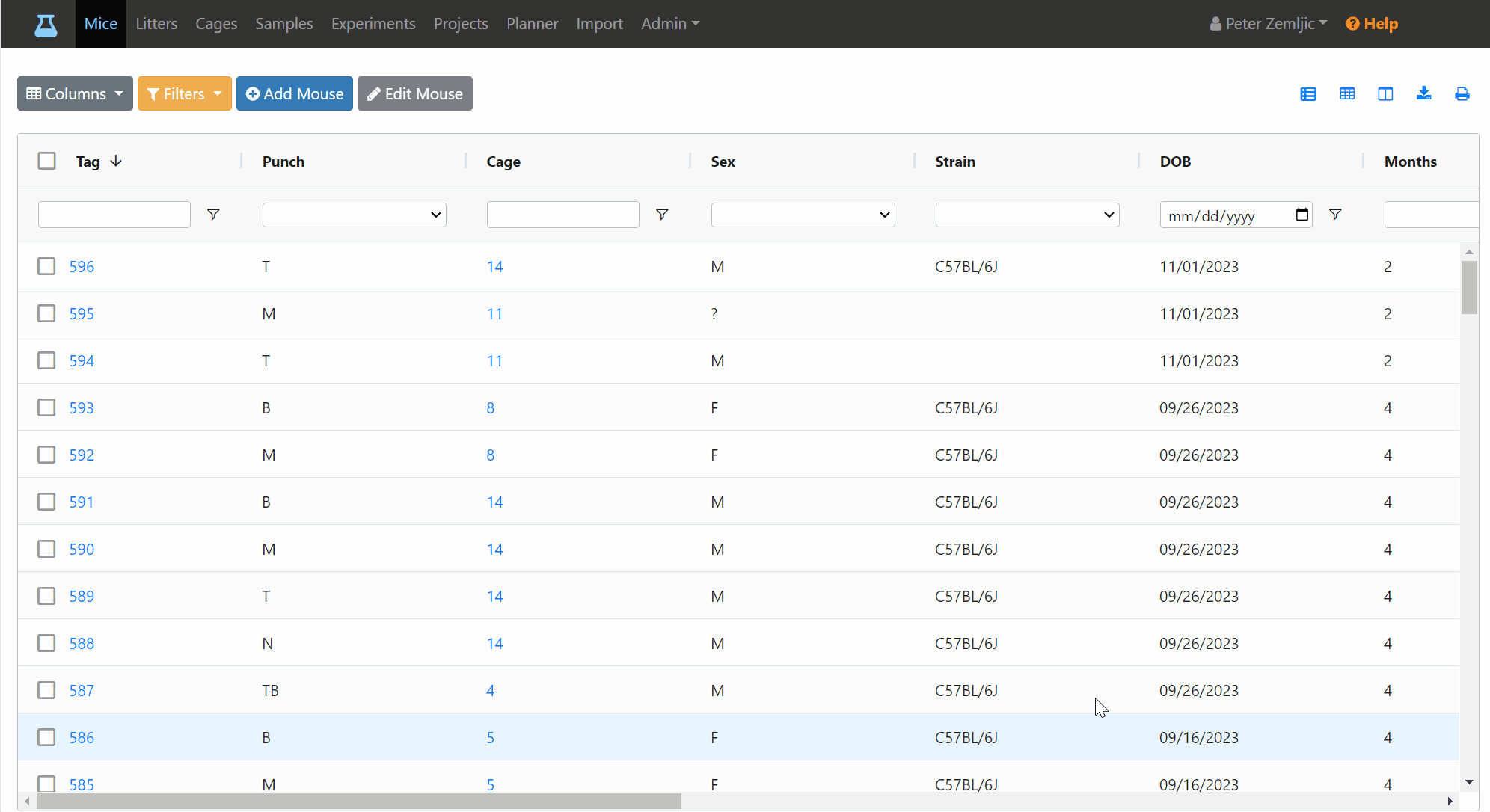Open the Strain filter dropdown
The width and height of the screenshot is (1490, 812).
pos(1028,215)
